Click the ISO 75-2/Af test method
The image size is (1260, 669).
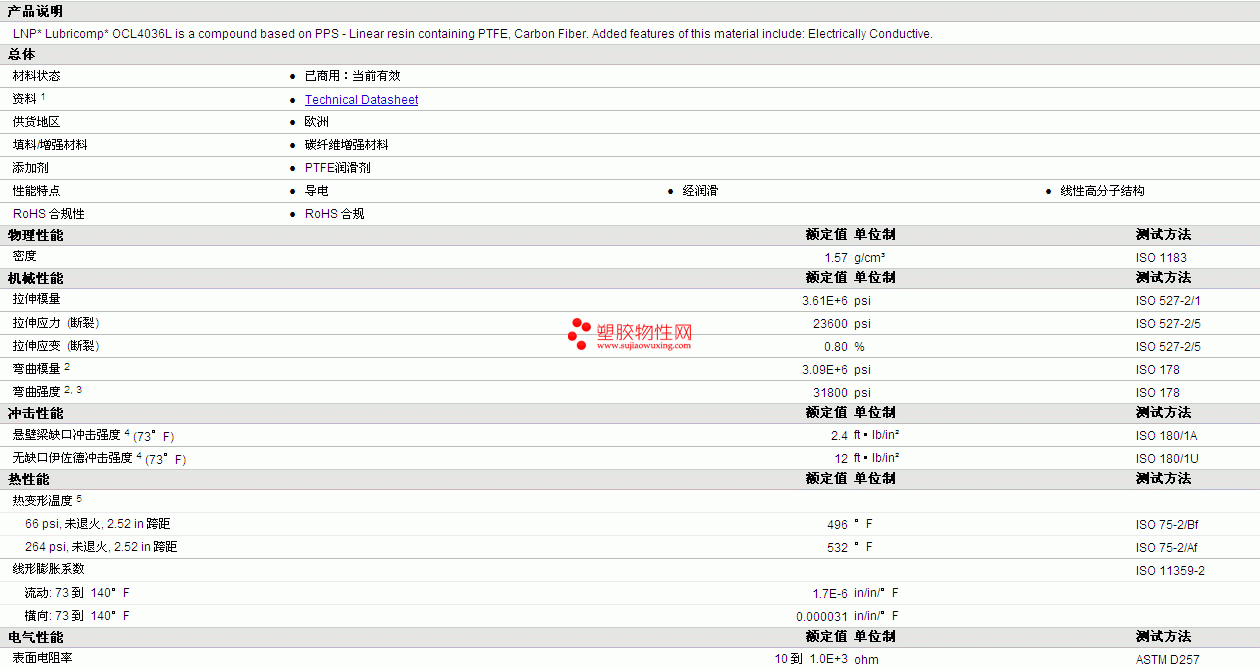[1169, 548]
